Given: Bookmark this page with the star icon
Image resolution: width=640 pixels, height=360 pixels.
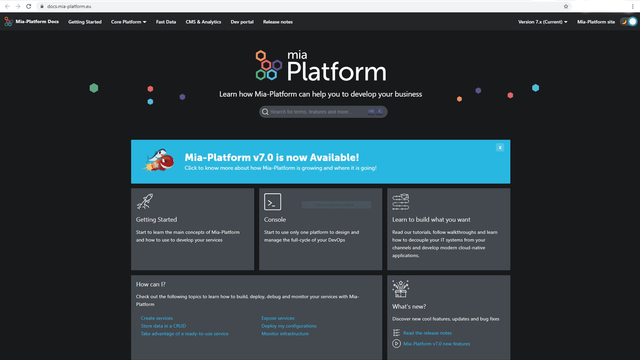Looking at the screenshot, I should 566,7.
